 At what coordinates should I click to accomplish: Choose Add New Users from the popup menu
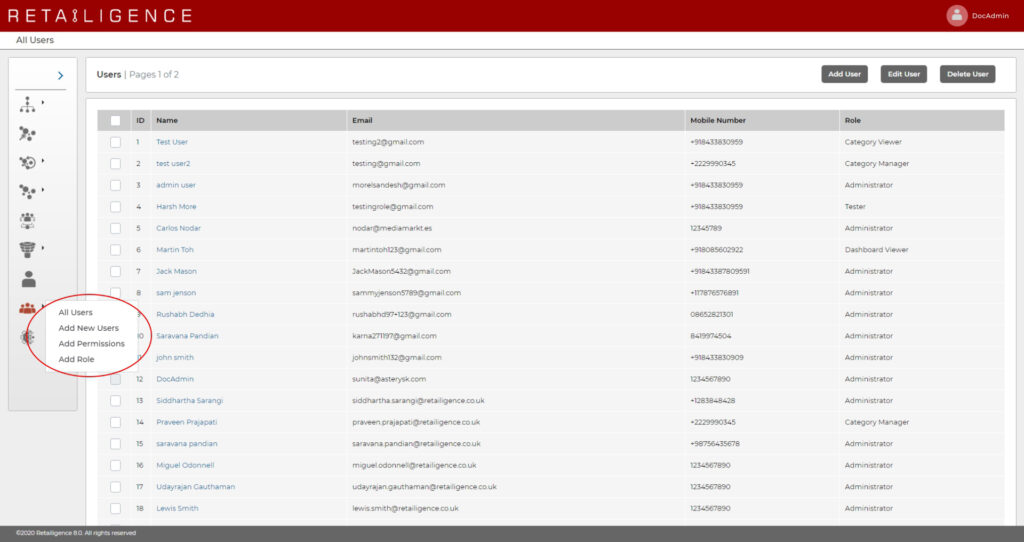pyautogui.click(x=88, y=328)
